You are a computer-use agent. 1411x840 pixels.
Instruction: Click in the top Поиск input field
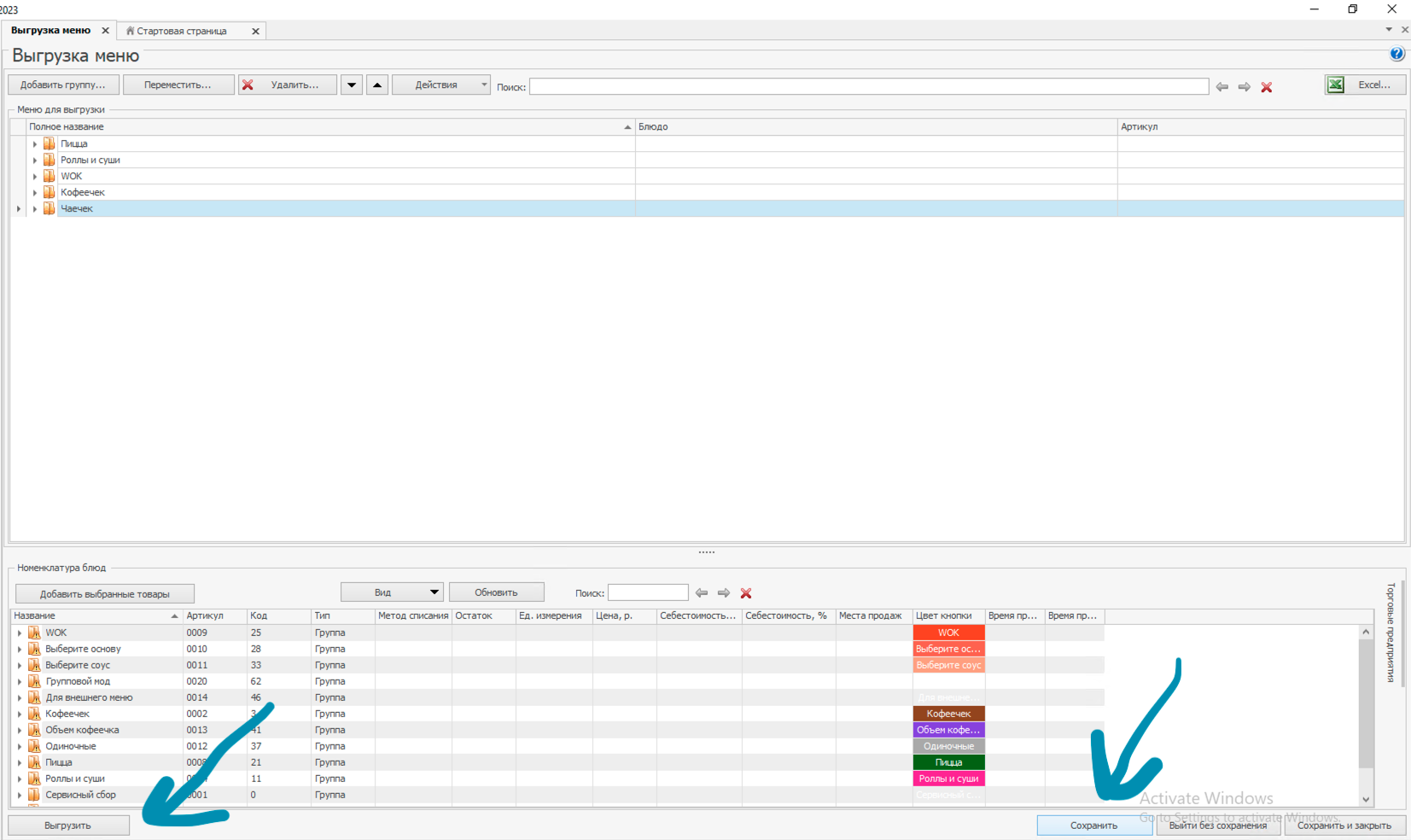coord(868,87)
